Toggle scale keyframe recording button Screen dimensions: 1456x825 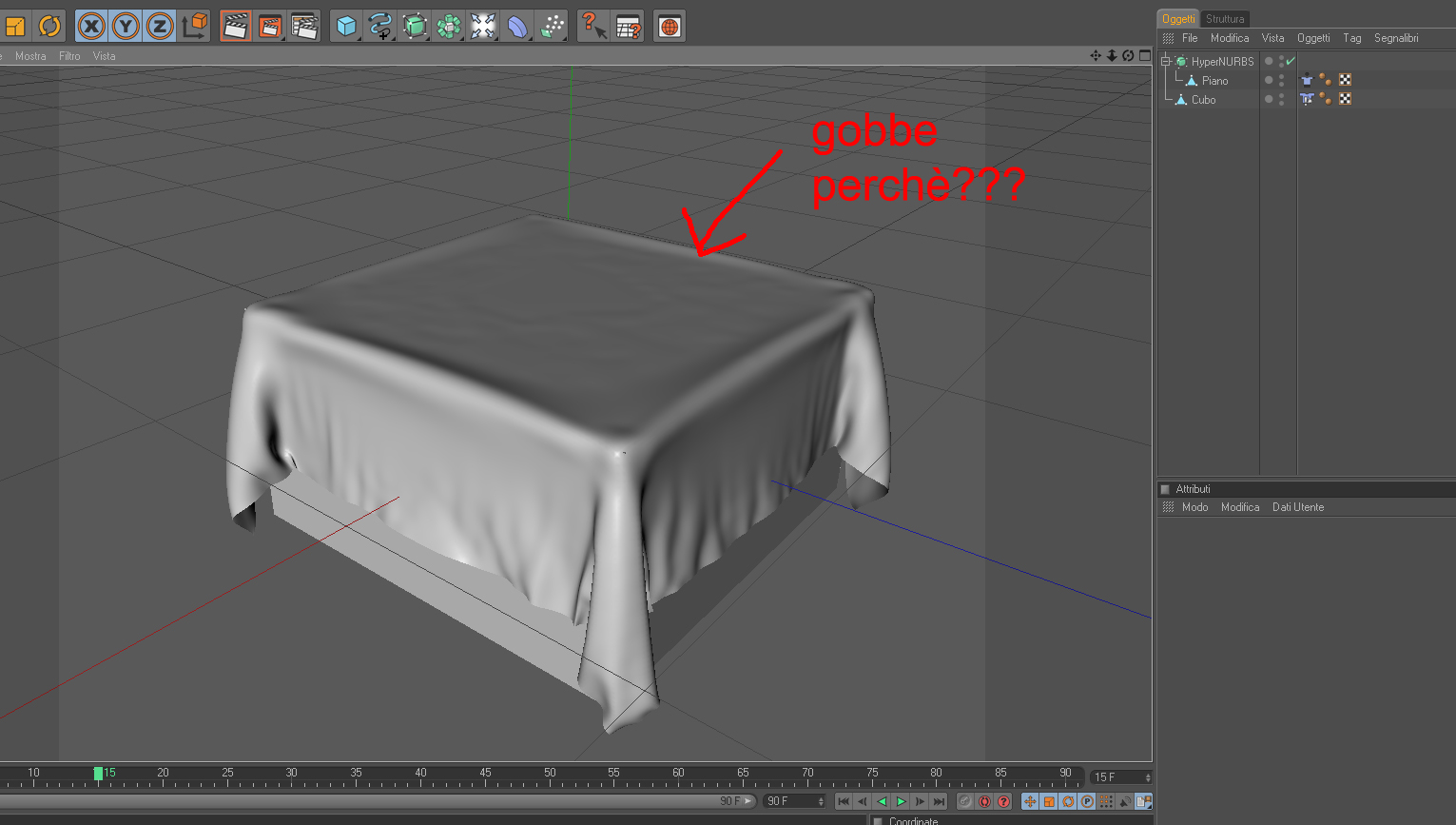click(x=1049, y=801)
